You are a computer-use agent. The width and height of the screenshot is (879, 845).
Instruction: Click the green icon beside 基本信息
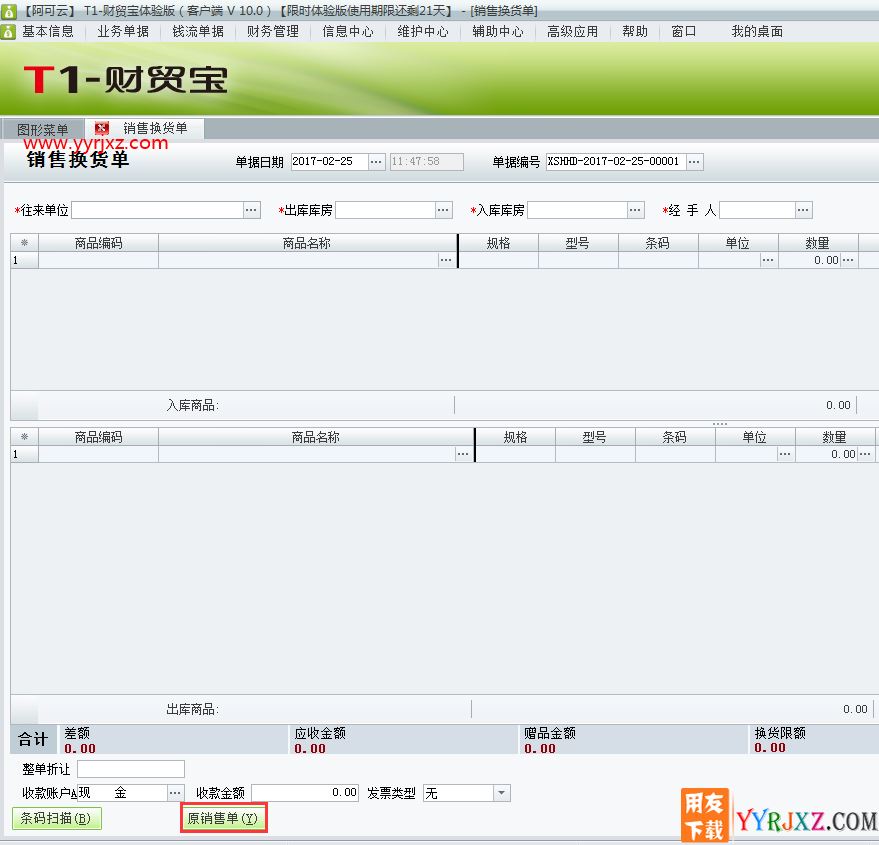click(8, 31)
